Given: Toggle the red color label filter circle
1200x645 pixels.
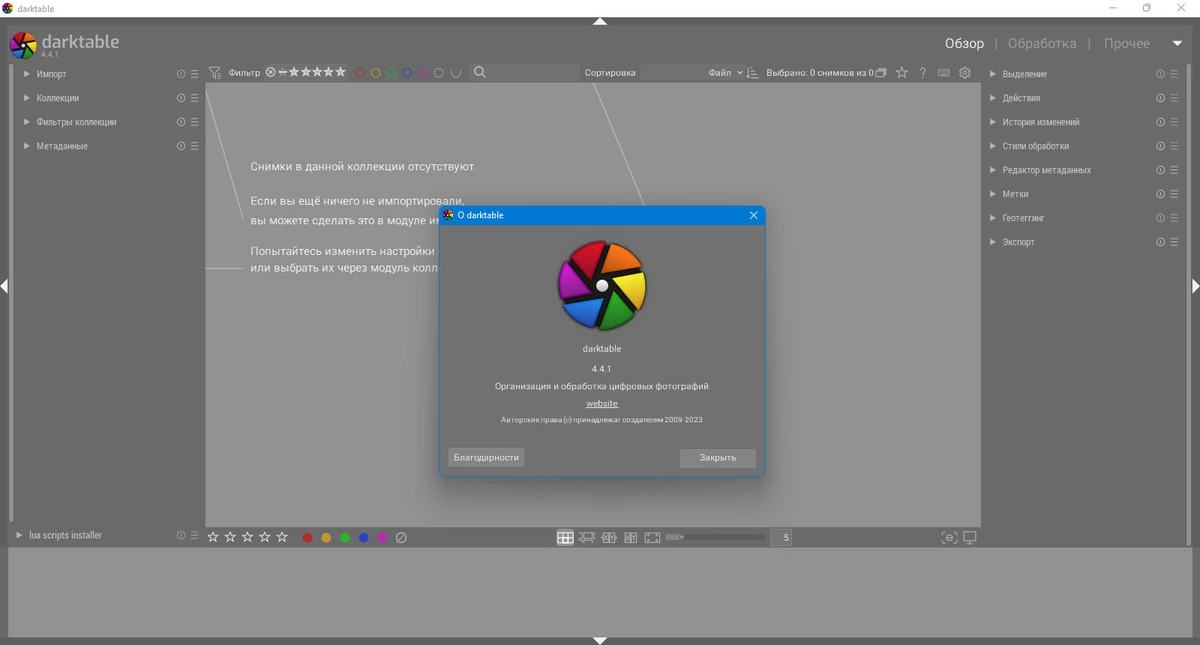Looking at the screenshot, I should 360,73.
